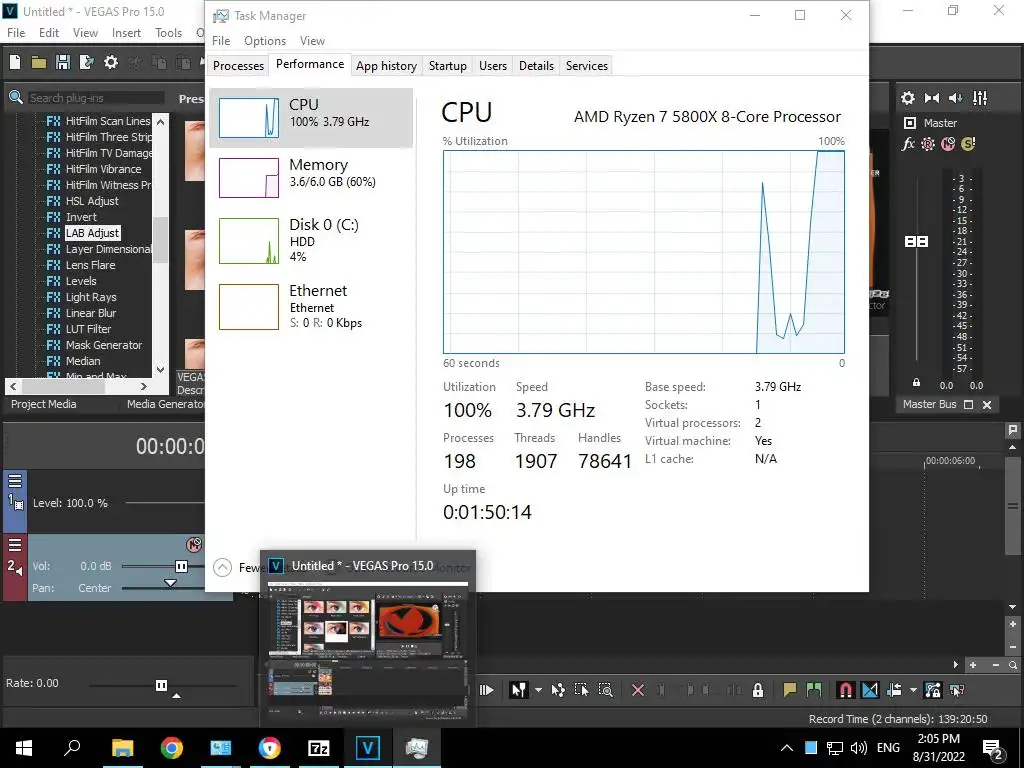
Task: Save the VEGAS project using the floppy icon
Action: (x=63, y=62)
